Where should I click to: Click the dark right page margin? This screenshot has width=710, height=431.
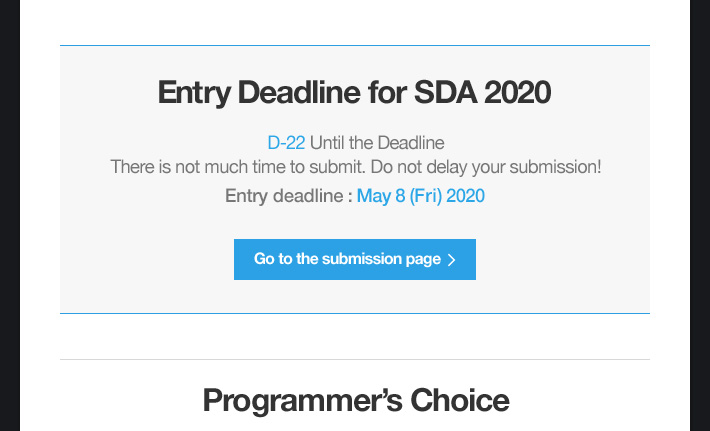click(700, 216)
